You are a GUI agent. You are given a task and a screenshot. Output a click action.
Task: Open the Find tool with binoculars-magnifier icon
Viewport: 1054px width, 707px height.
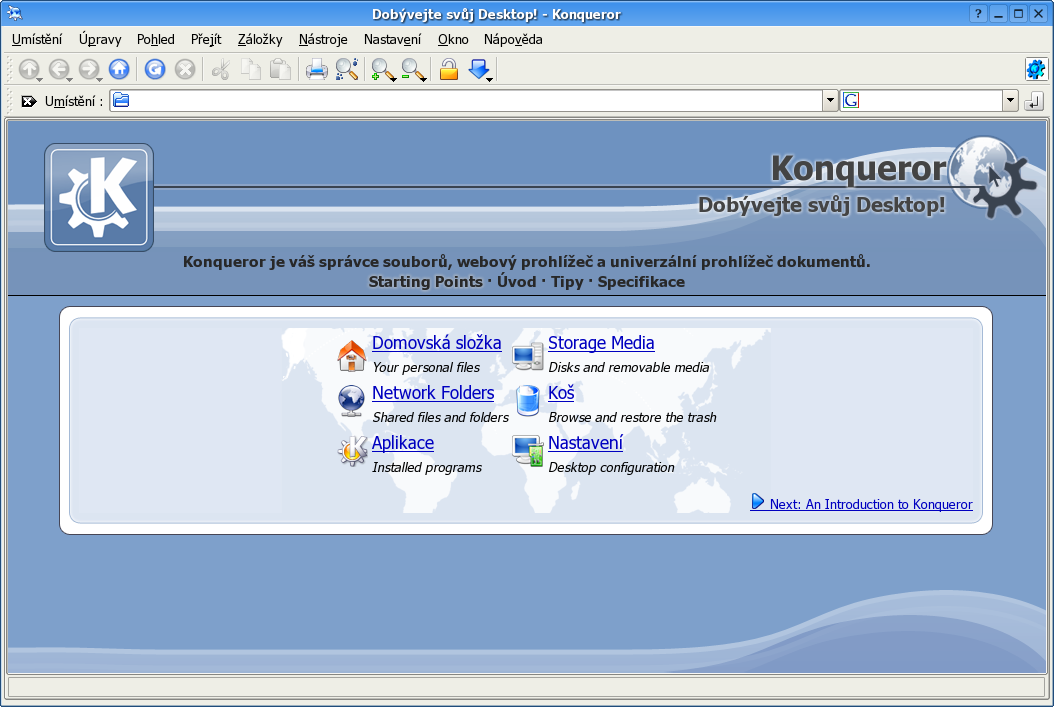pyautogui.click(x=346, y=69)
